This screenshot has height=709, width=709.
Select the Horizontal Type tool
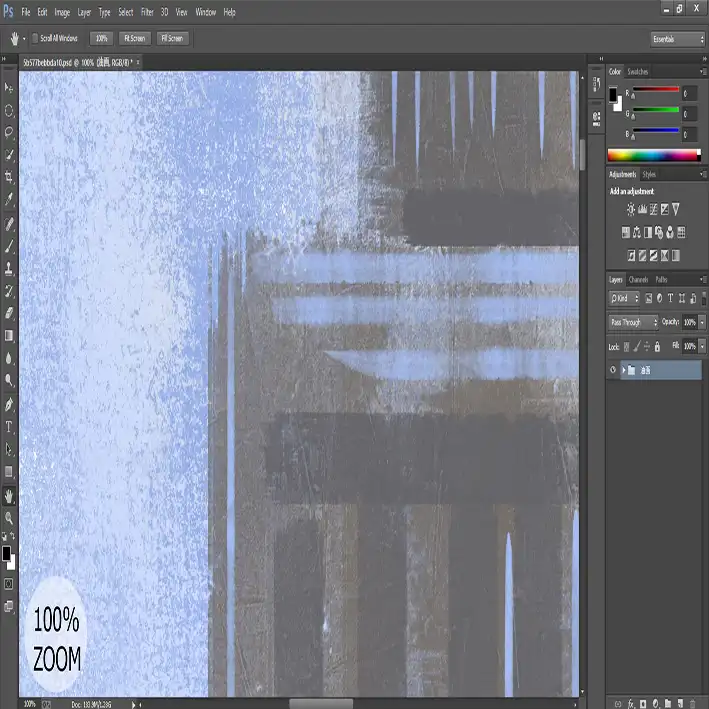click(9, 426)
